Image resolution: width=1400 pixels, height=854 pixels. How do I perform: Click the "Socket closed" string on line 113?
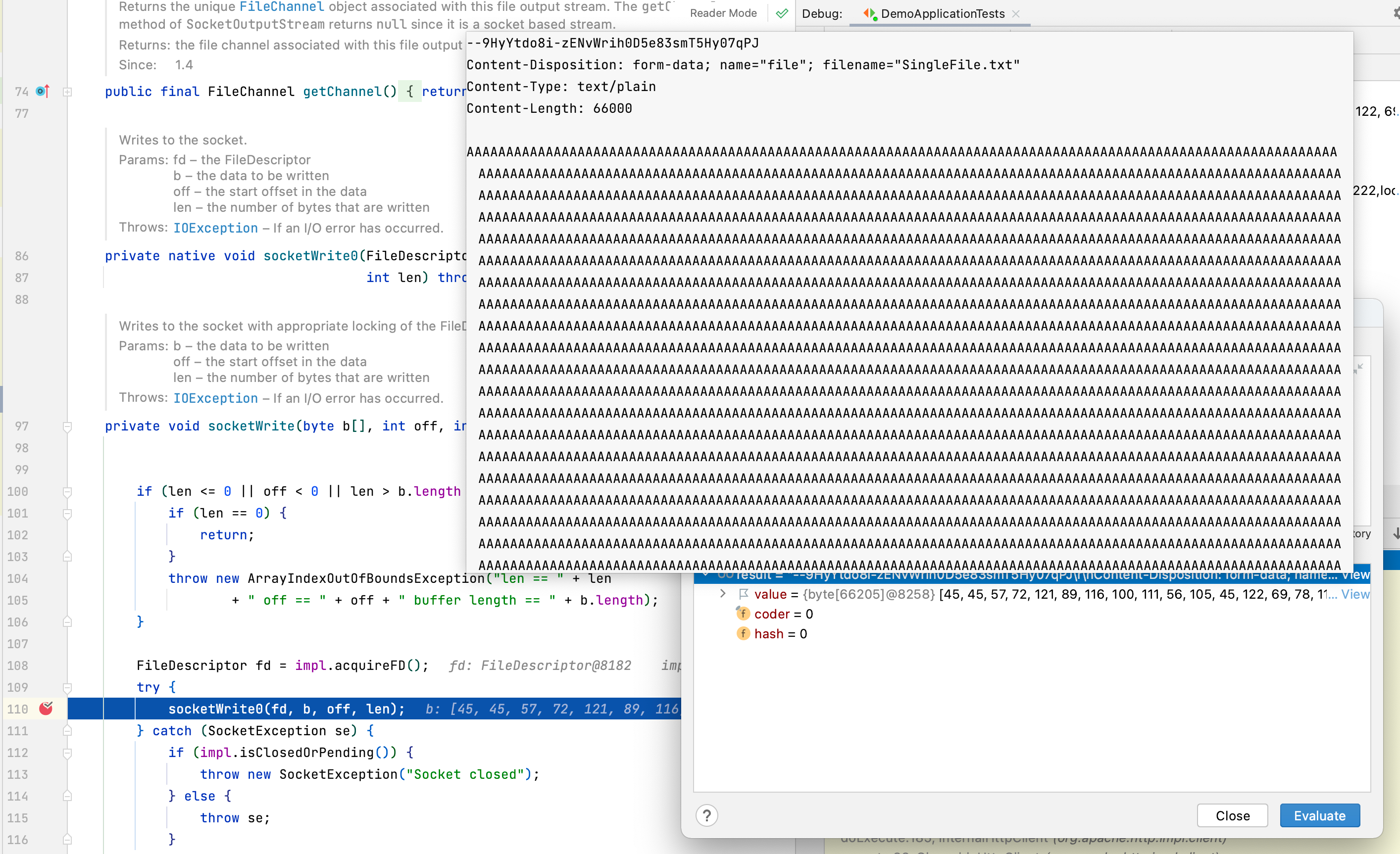[465, 774]
